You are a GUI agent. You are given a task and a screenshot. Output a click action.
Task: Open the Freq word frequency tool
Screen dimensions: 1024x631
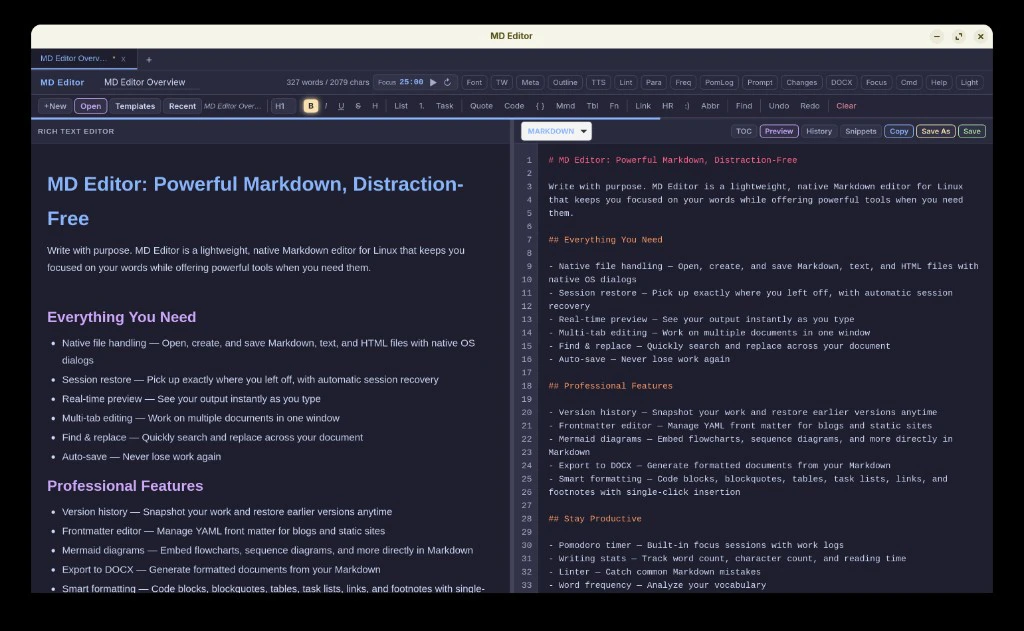(683, 82)
